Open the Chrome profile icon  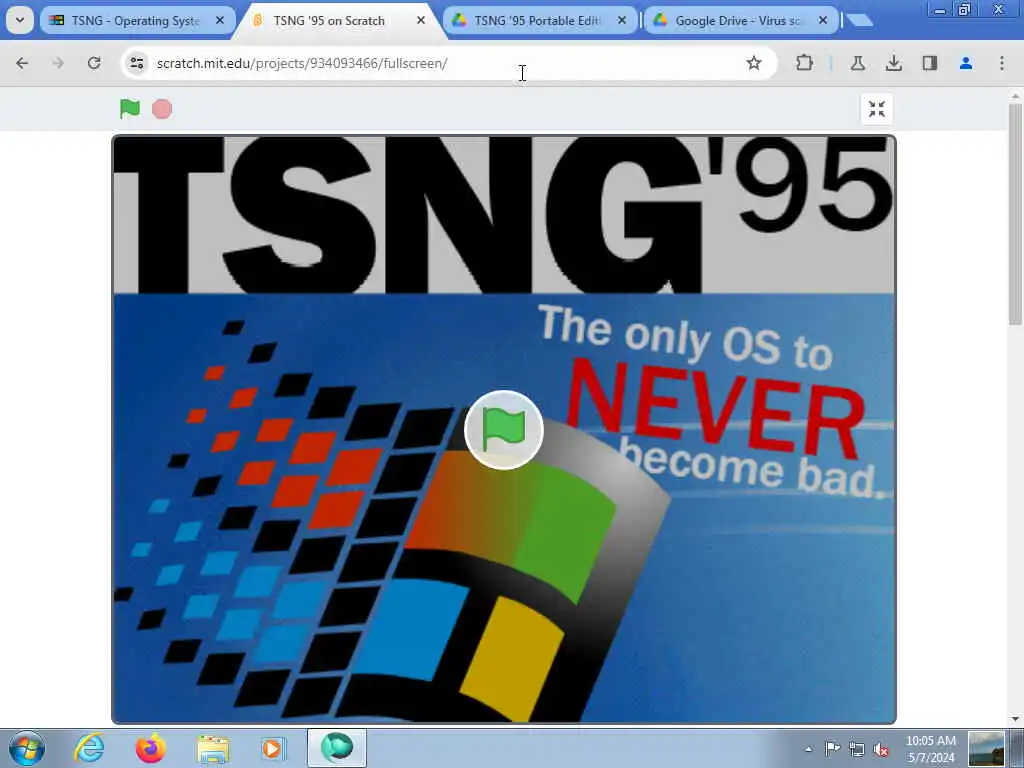coord(965,63)
